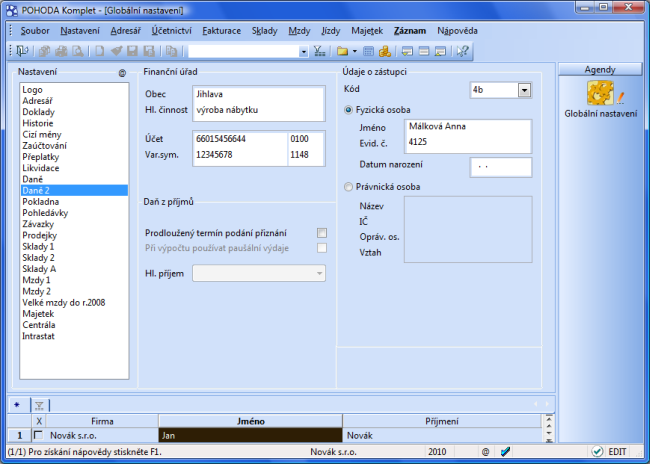Open the Fakturace menu

tap(221, 31)
